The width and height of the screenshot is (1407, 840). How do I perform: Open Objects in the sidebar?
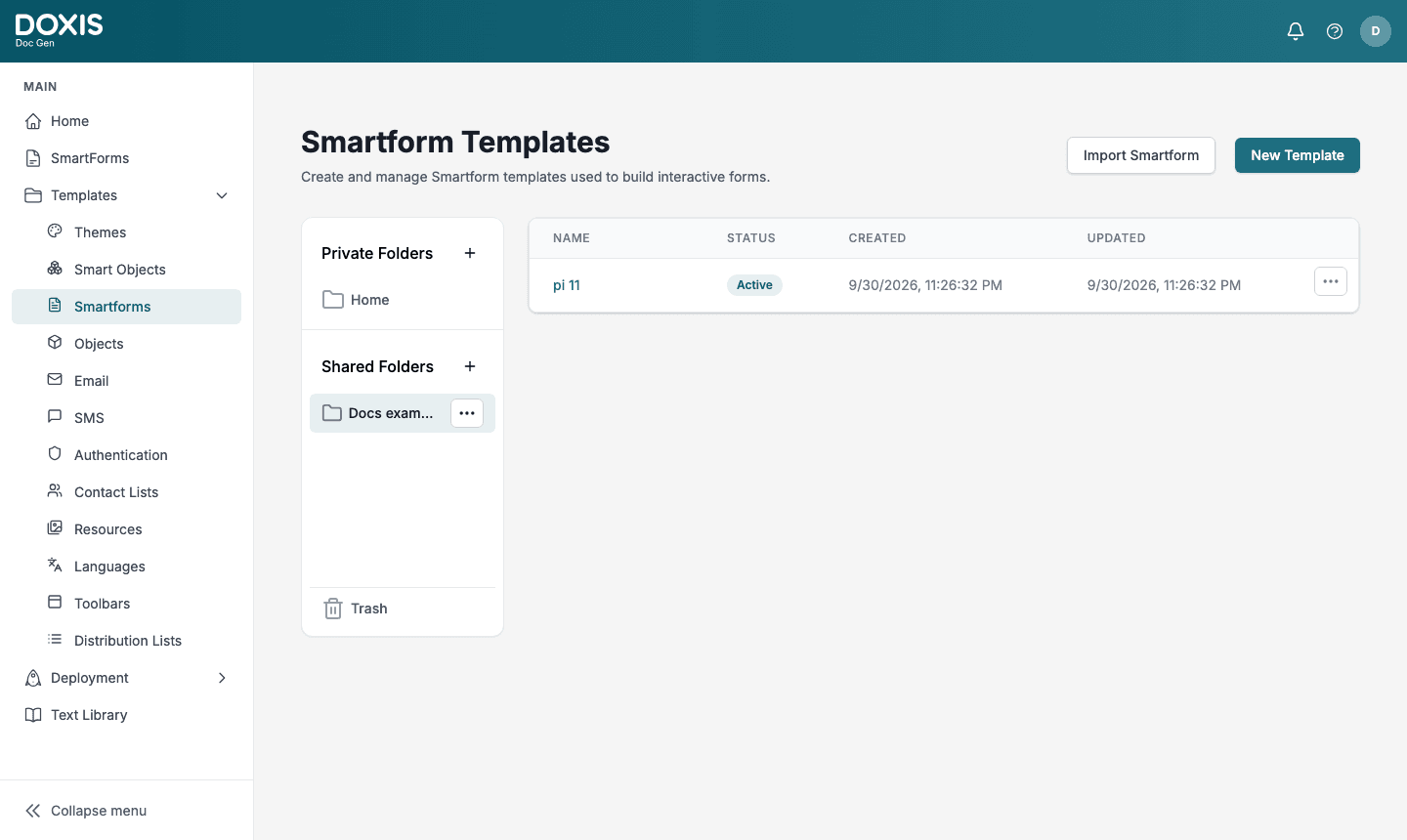pyautogui.click(x=127, y=344)
